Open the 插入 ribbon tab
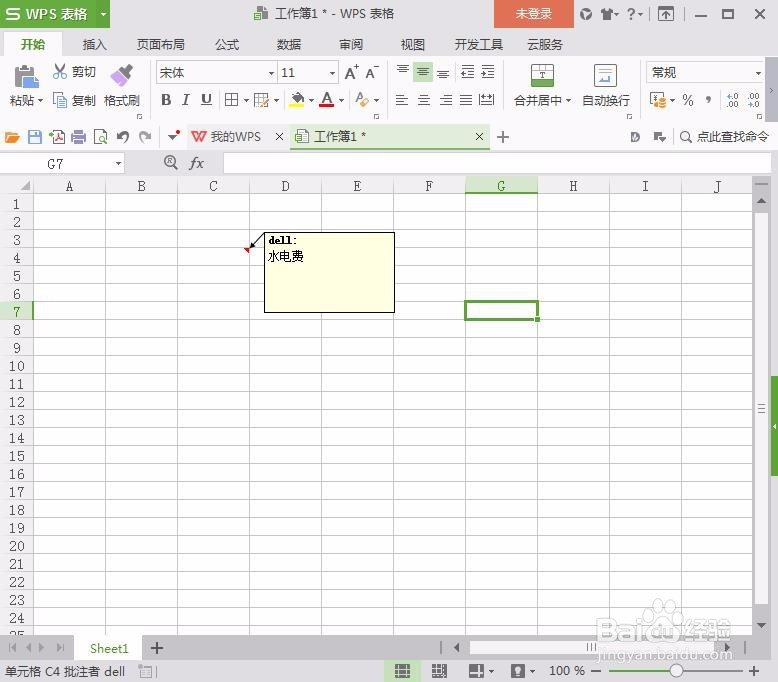Viewport: 778px width, 682px height. click(94, 45)
